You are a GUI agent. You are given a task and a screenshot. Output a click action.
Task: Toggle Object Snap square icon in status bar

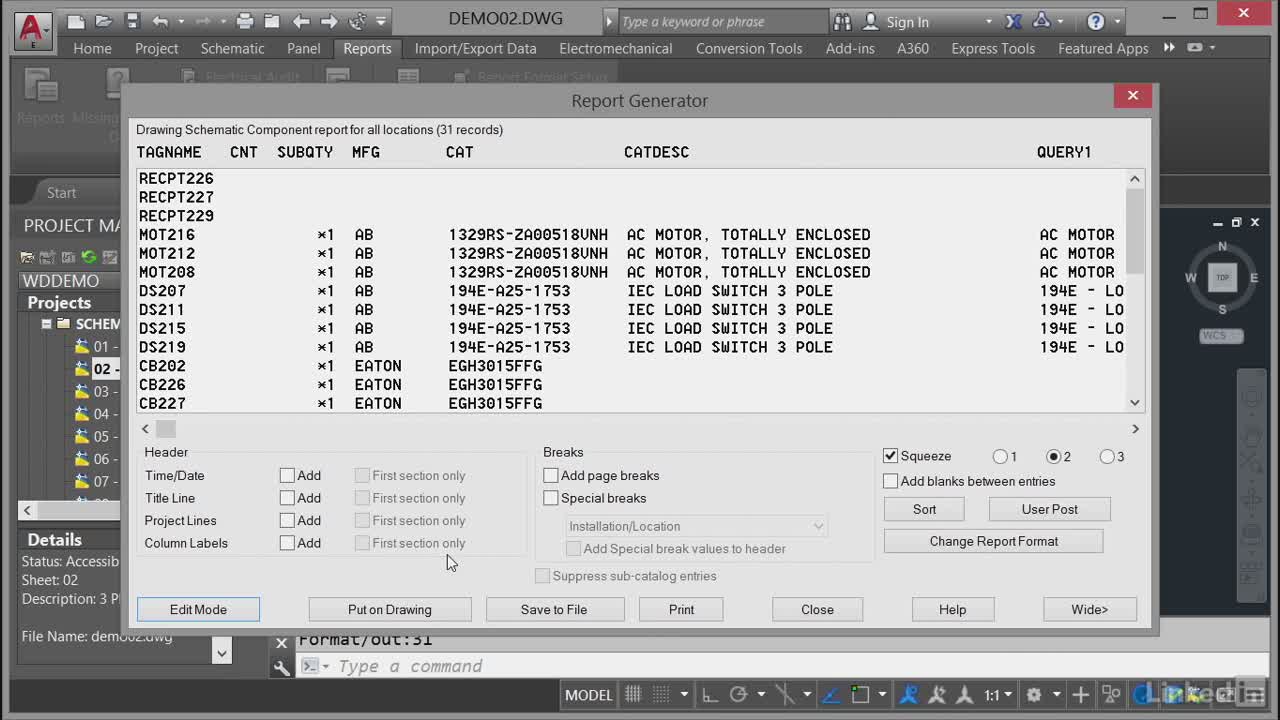point(860,694)
